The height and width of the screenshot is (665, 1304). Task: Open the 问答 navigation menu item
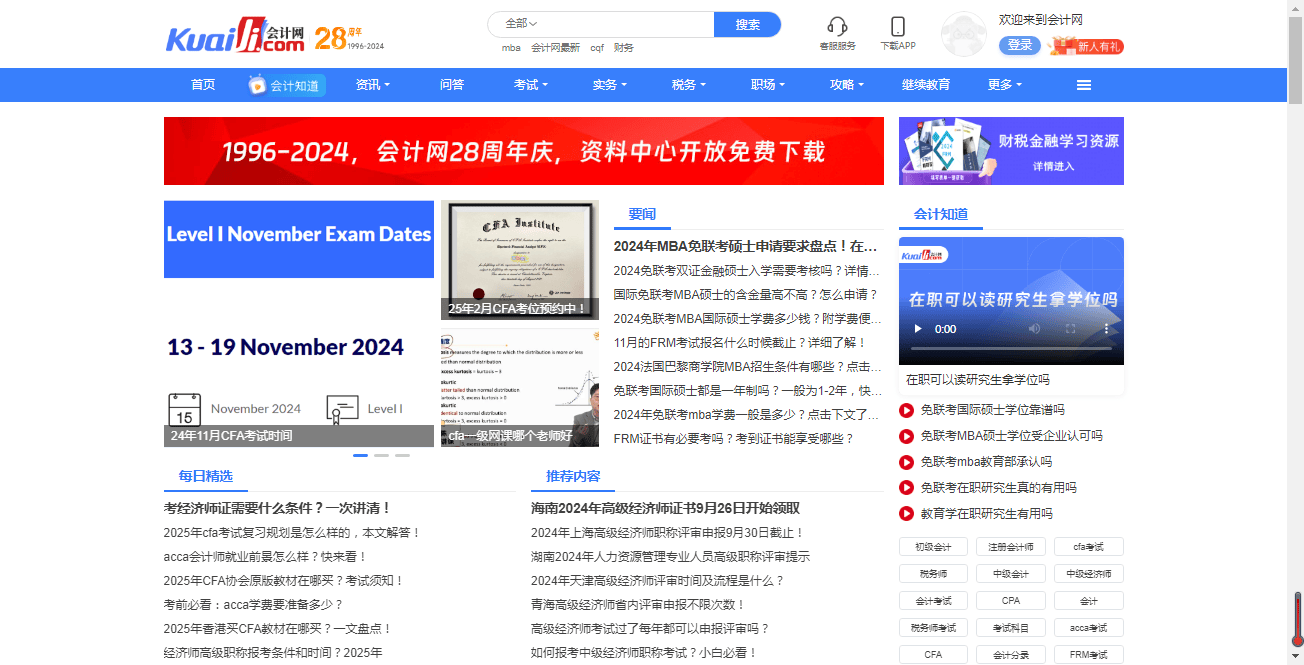(452, 85)
